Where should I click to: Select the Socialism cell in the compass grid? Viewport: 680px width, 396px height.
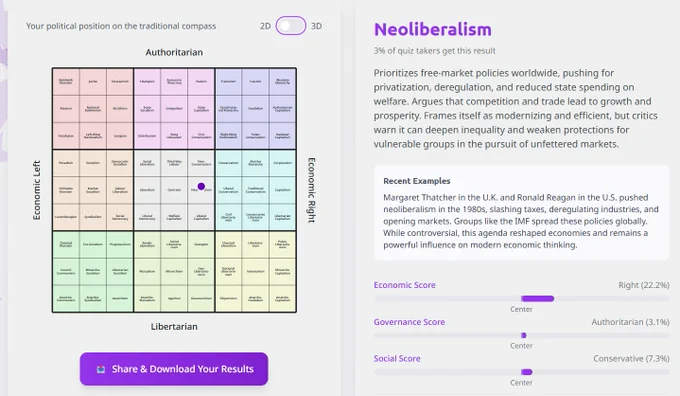point(93,163)
